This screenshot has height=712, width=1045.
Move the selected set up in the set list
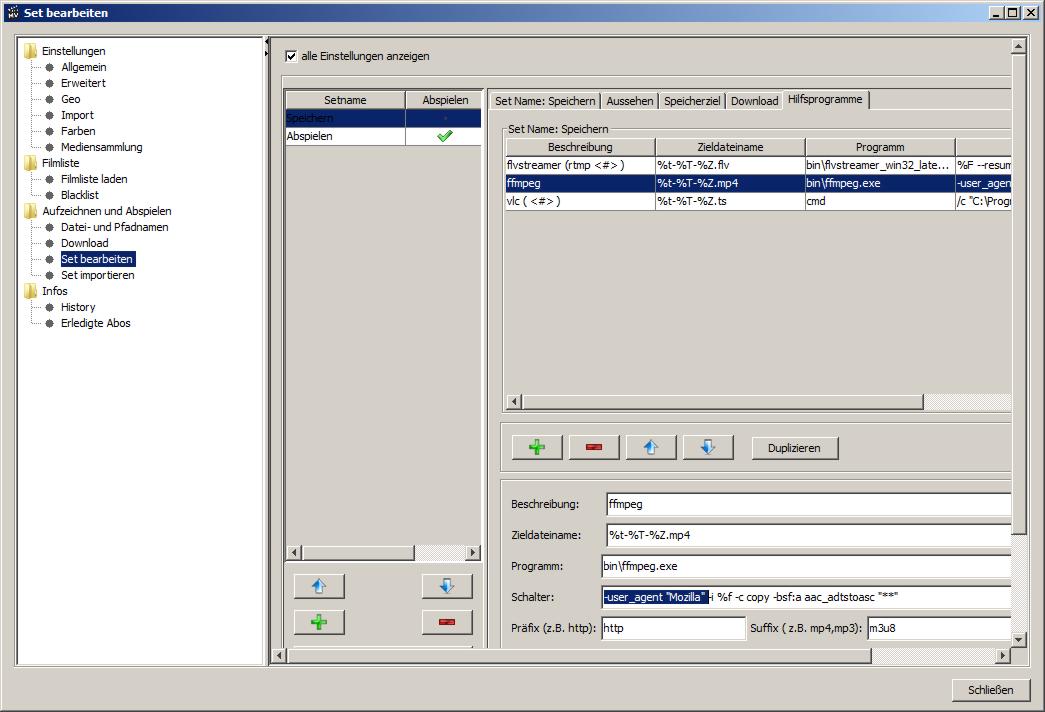pos(319,586)
